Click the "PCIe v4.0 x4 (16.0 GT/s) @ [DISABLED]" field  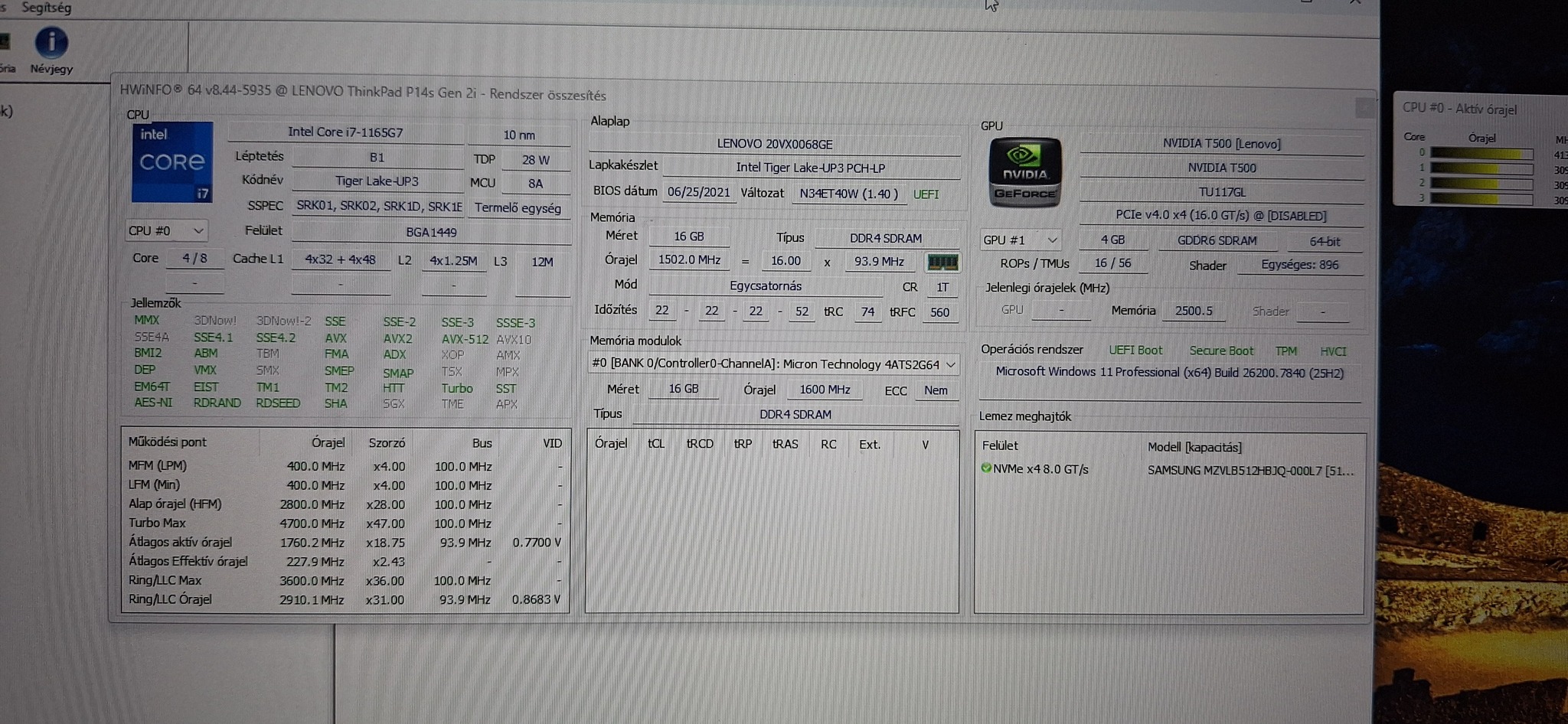pyautogui.click(x=1220, y=216)
